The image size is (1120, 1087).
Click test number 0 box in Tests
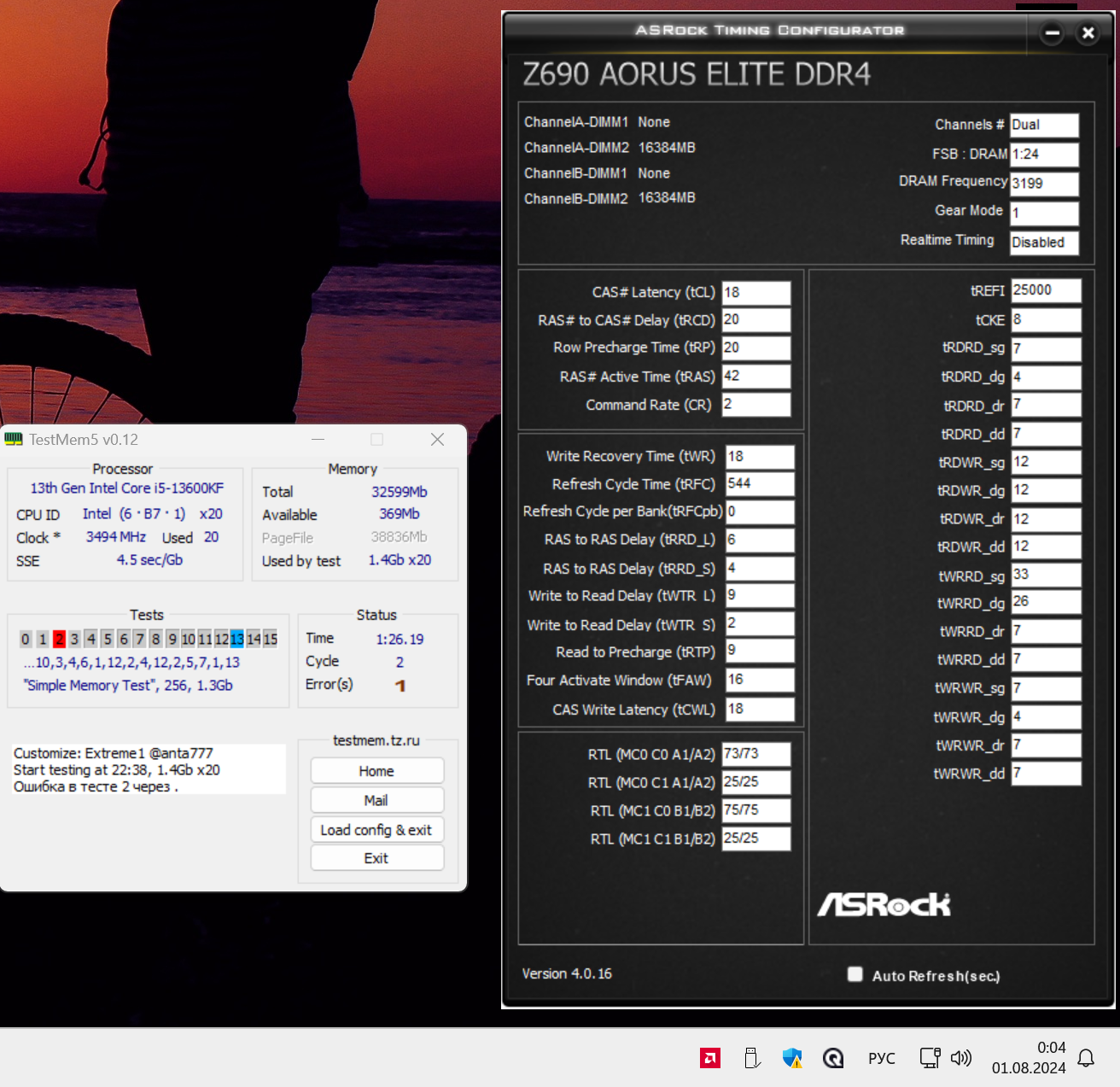tap(26, 639)
